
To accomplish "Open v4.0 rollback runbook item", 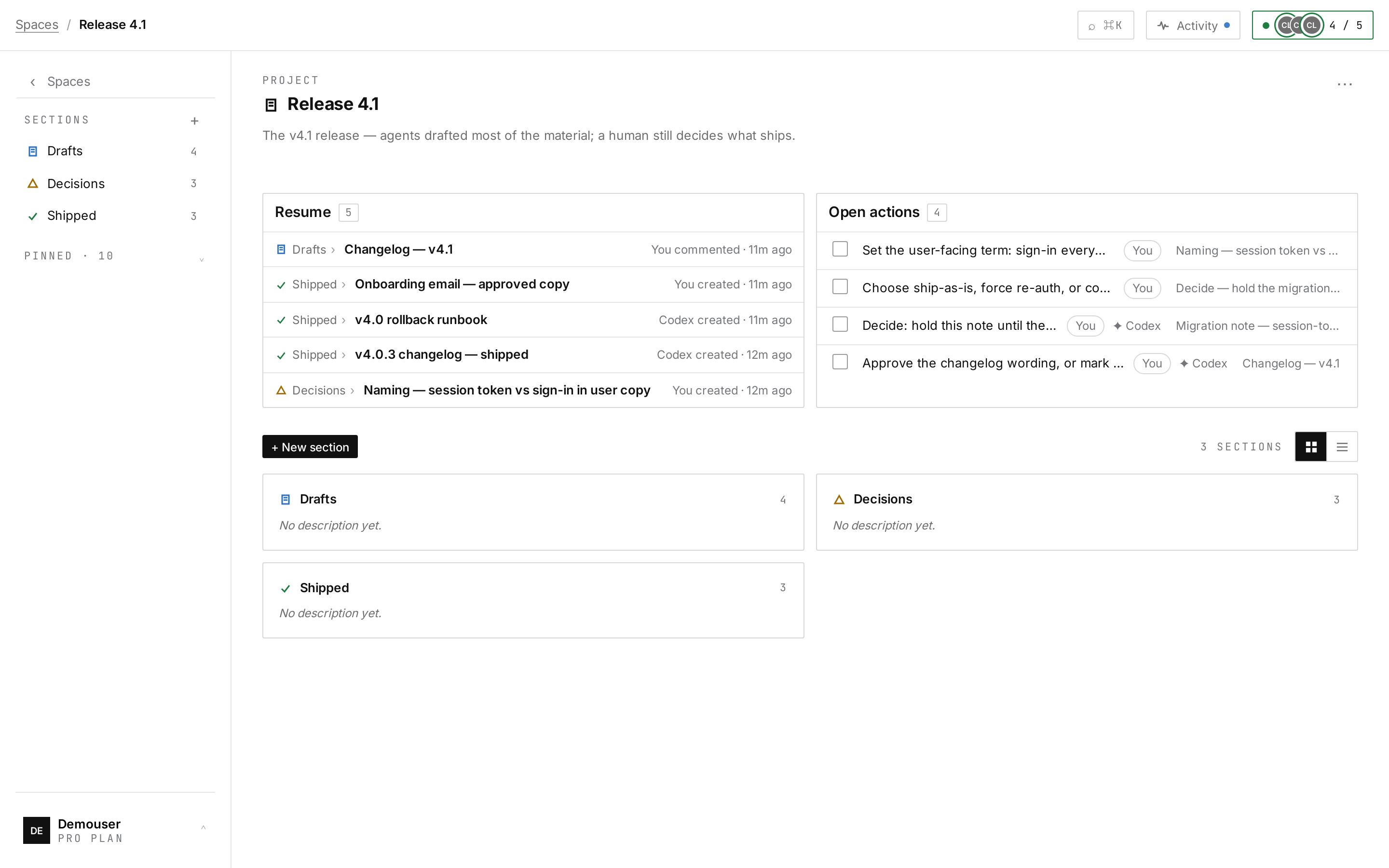I will [x=533, y=320].
